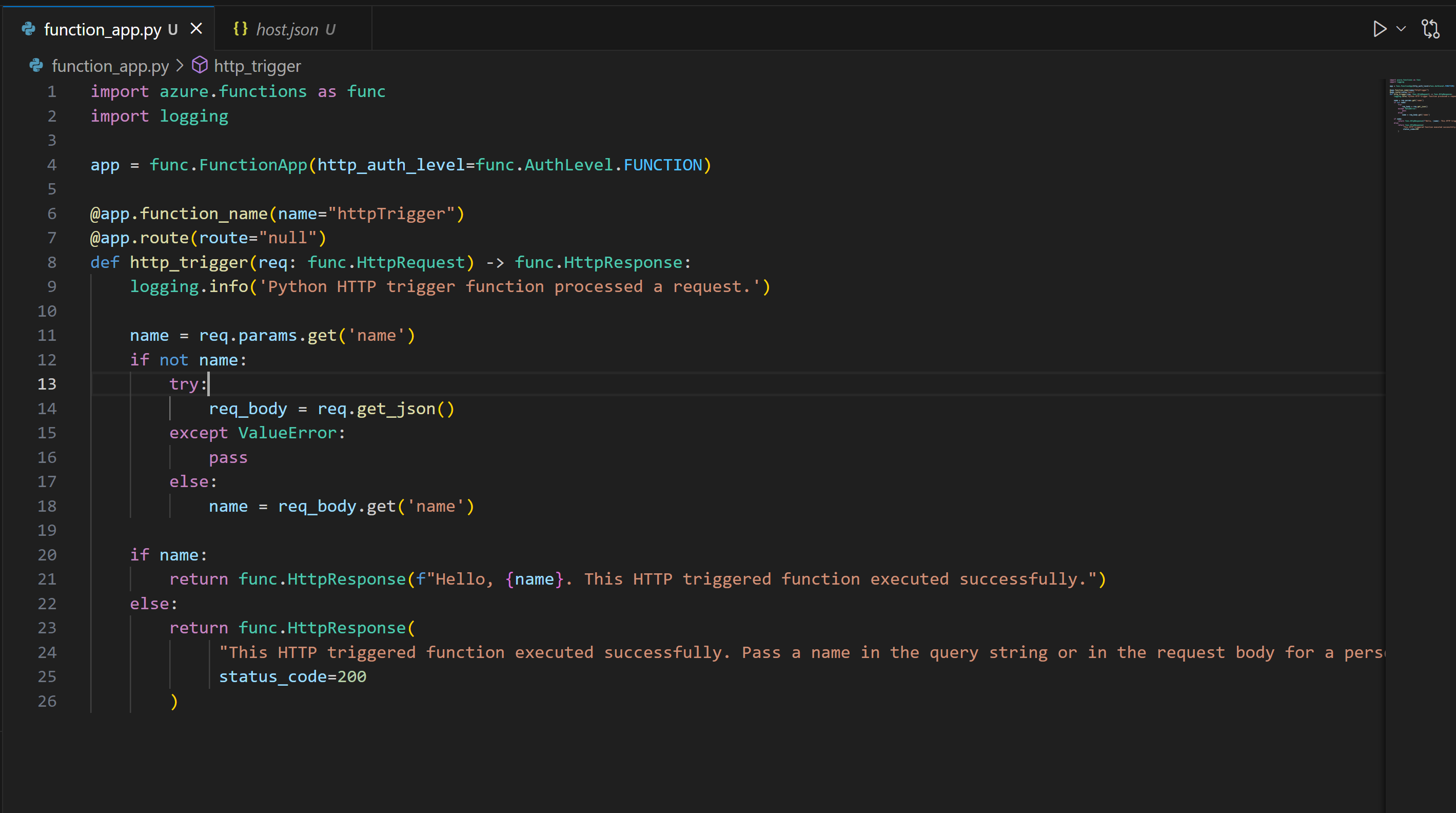Screen dimensions: 1456x813
Task: Click the "httpTrigger" string on line 6
Action: point(391,214)
